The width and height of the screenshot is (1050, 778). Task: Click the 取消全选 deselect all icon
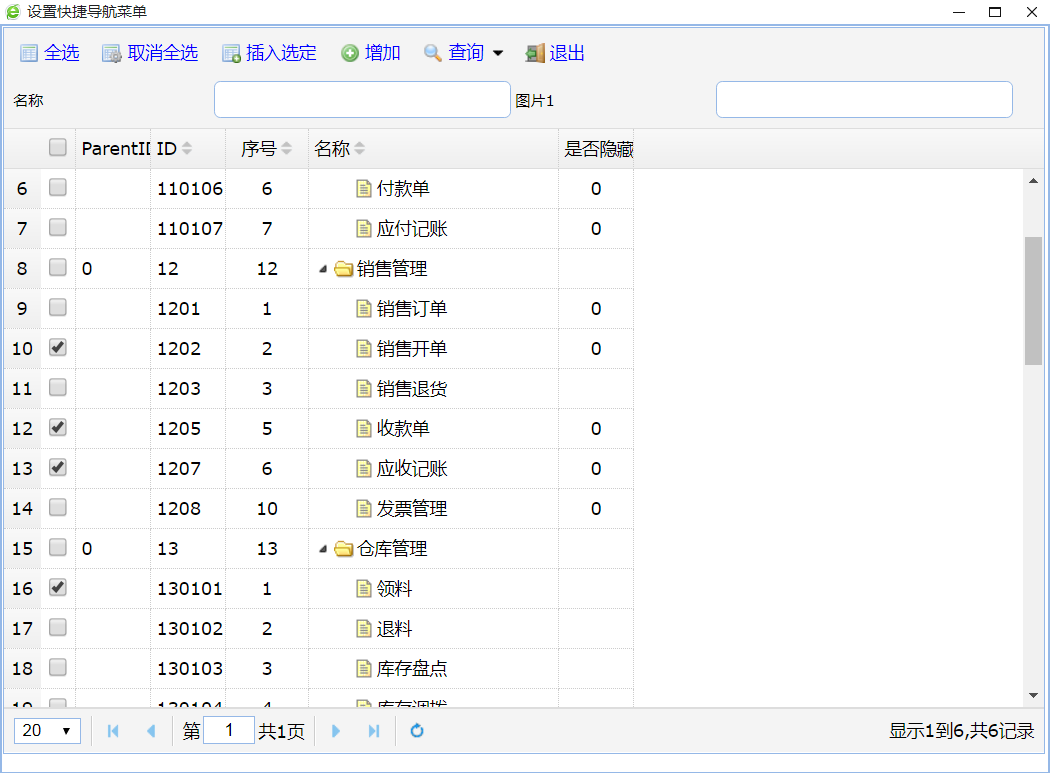pos(112,53)
